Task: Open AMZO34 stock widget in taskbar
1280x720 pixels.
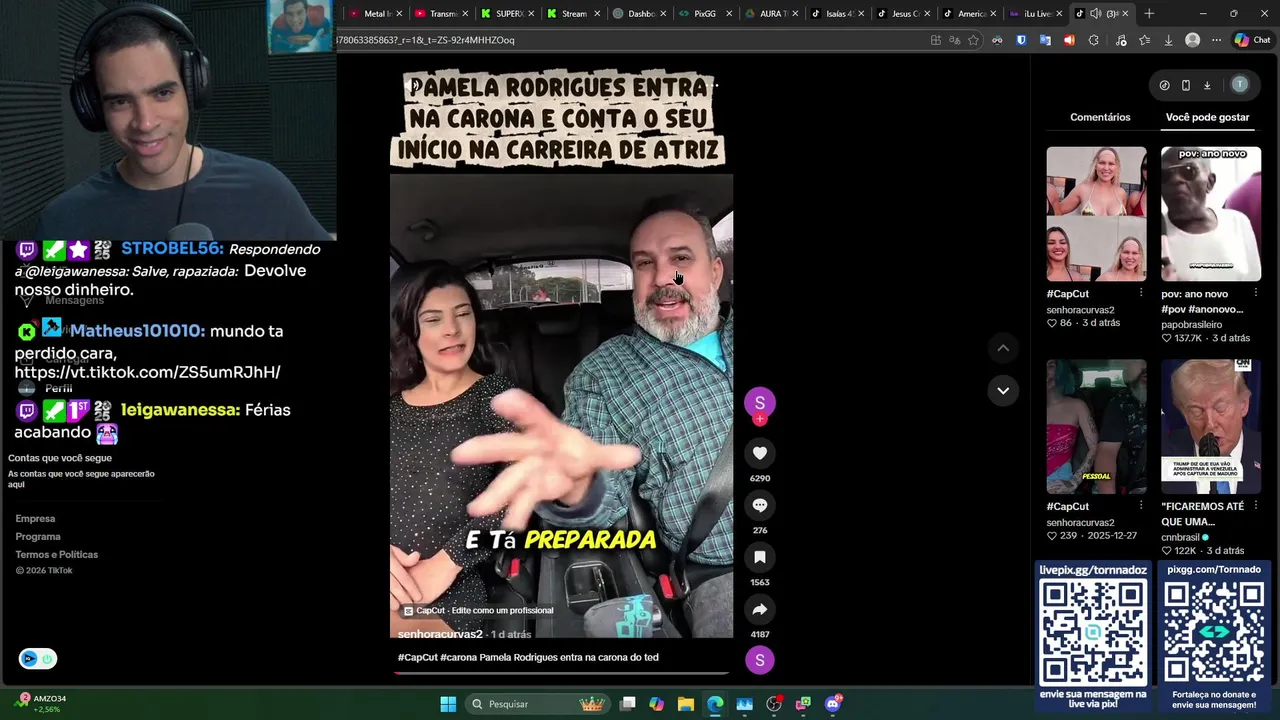Action: [x=42, y=704]
